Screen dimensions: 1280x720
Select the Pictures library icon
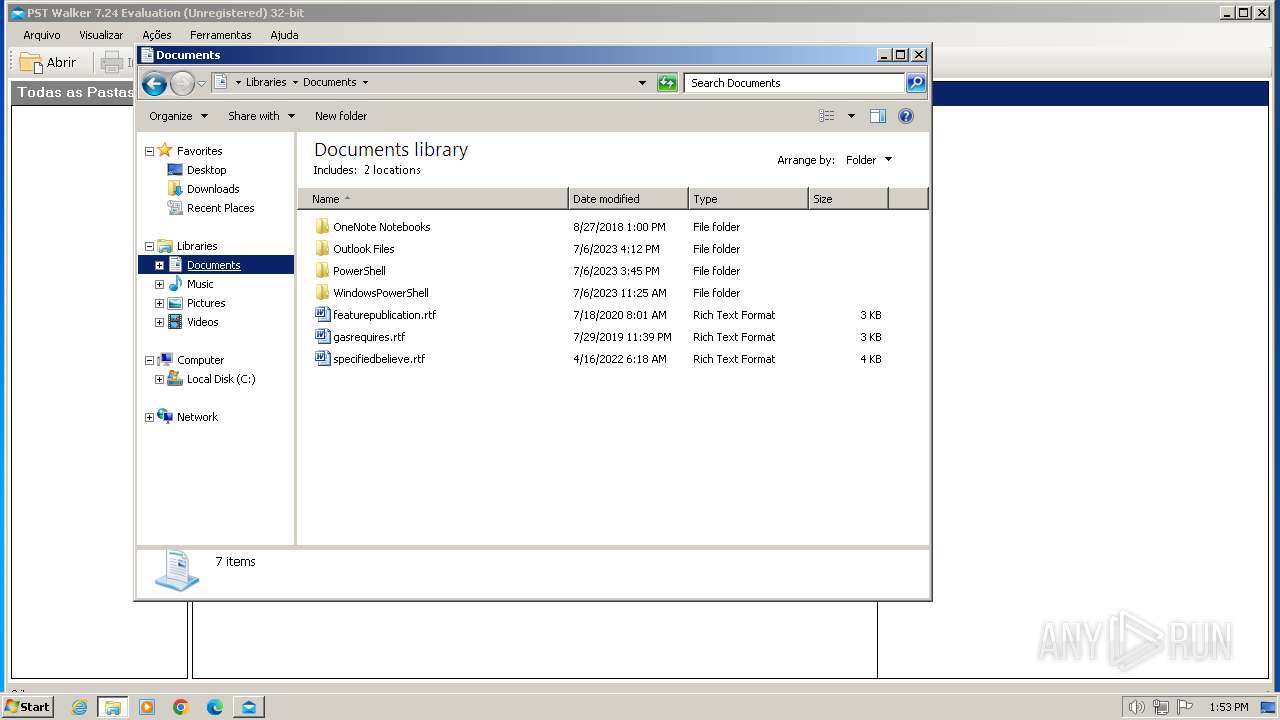pyautogui.click(x=175, y=303)
